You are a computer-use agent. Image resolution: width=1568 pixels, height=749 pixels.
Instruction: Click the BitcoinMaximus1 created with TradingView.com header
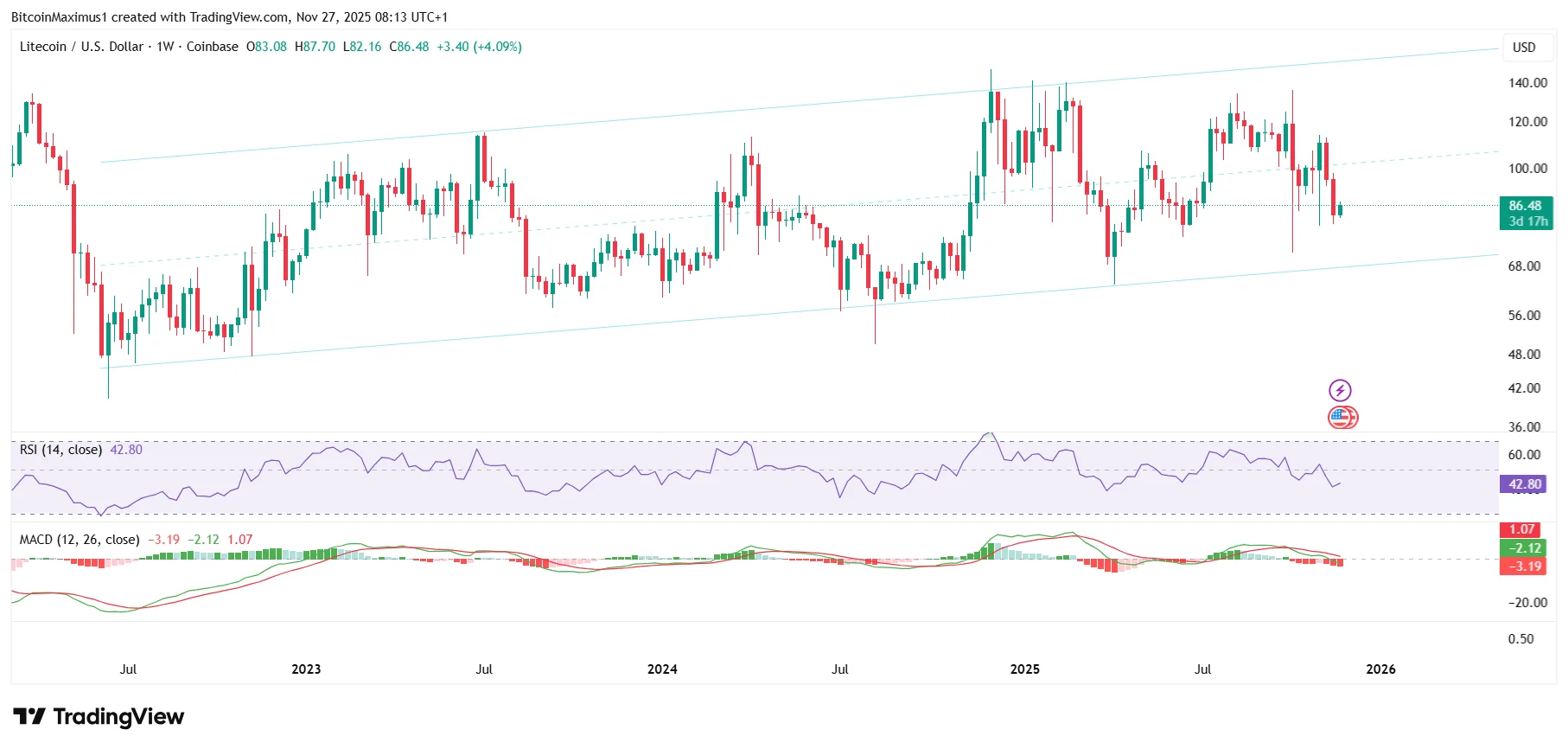229,17
